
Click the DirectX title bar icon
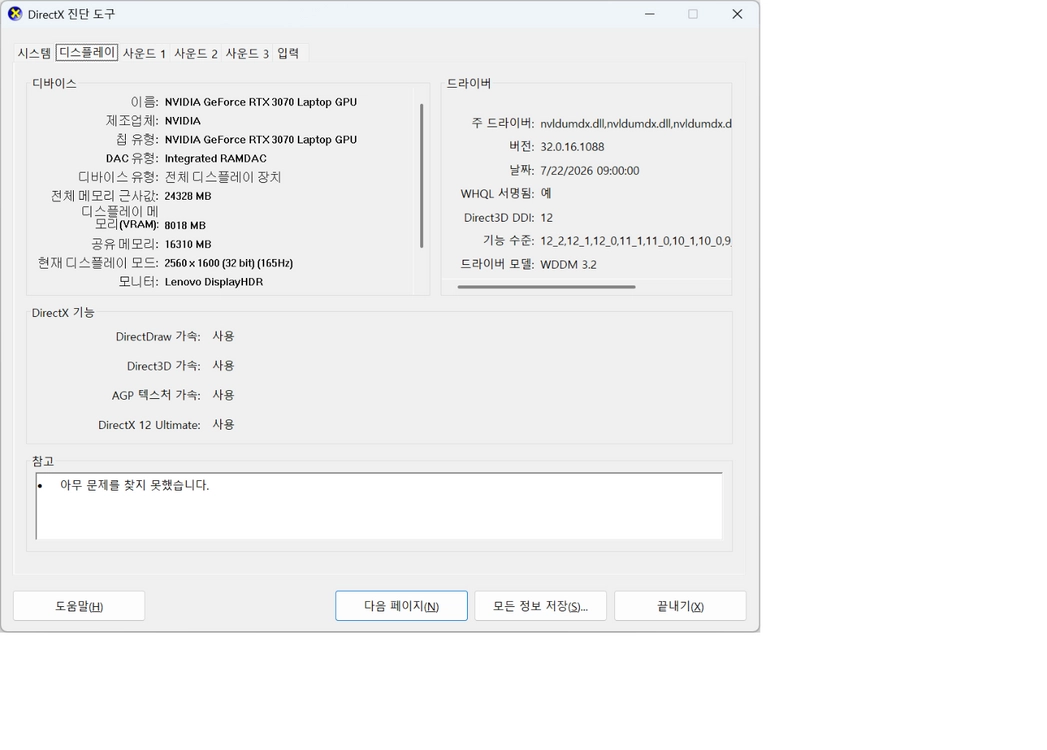click(15, 14)
